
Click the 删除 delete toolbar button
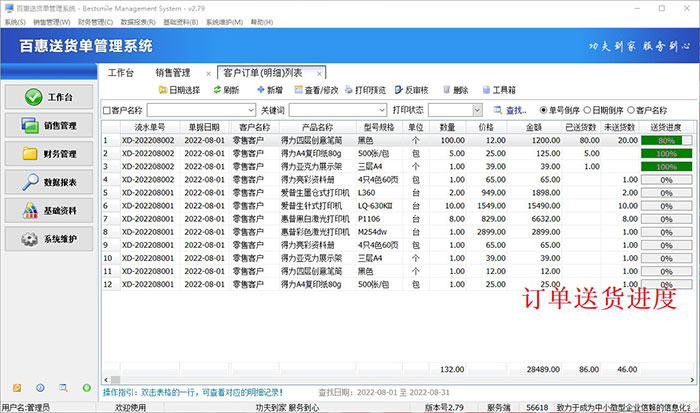[455, 90]
